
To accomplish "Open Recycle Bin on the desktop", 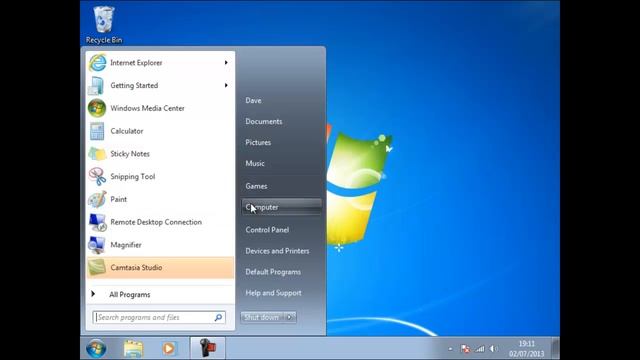I will click(x=104, y=24).
